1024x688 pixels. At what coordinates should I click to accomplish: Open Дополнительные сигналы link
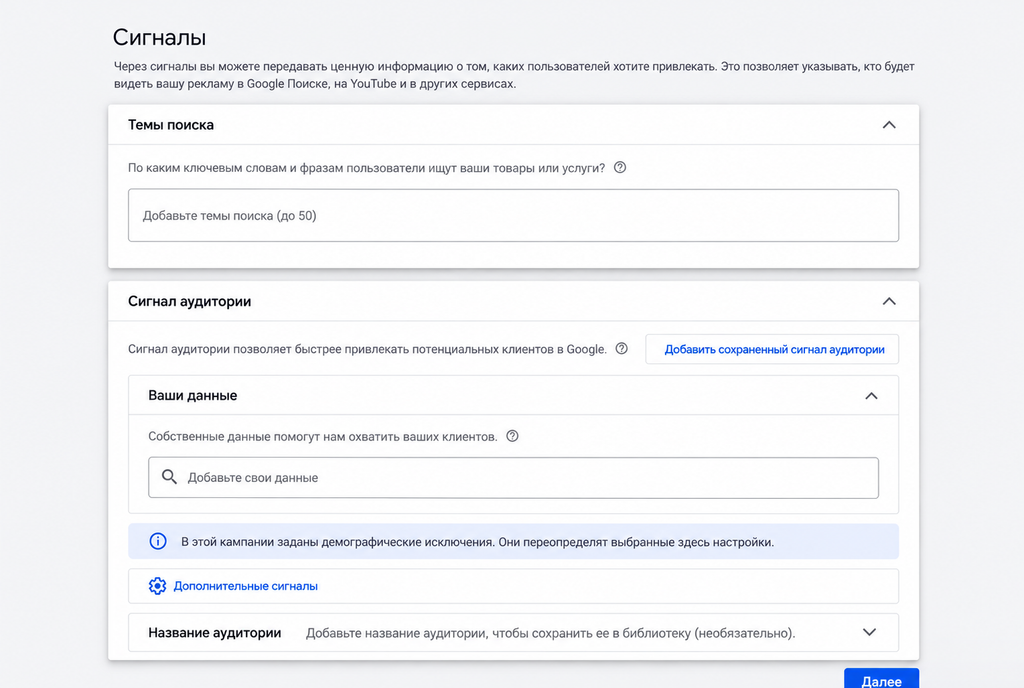pos(246,586)
